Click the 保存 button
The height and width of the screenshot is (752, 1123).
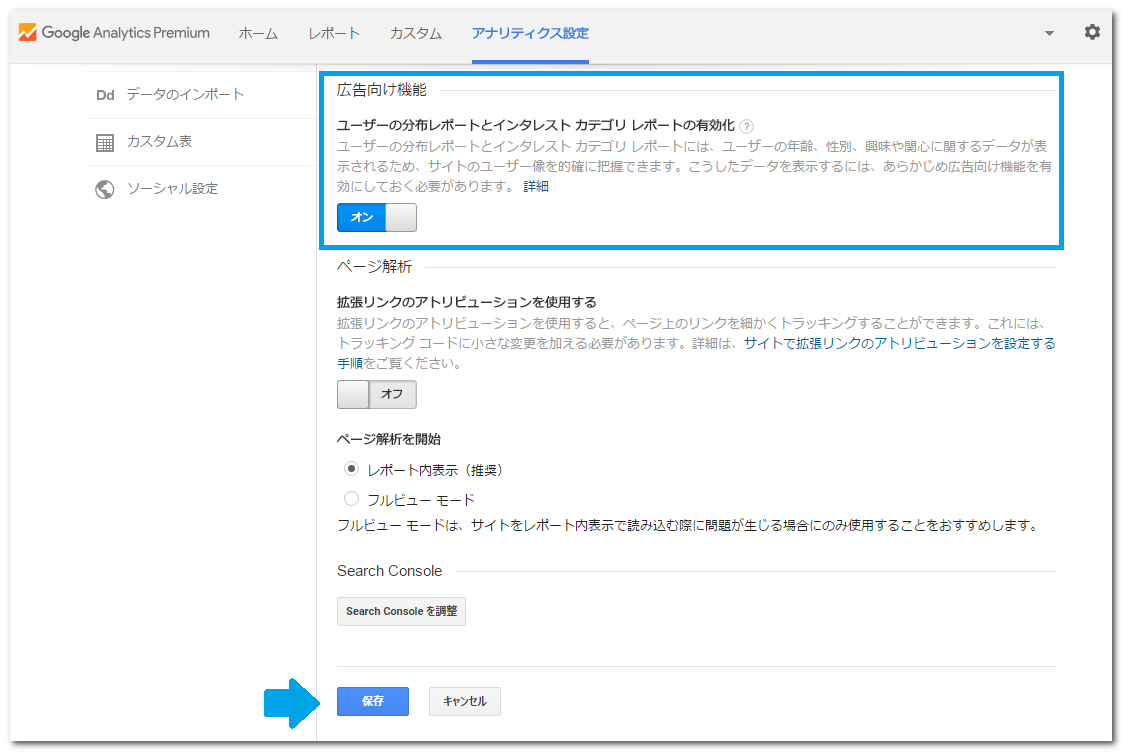373,701
